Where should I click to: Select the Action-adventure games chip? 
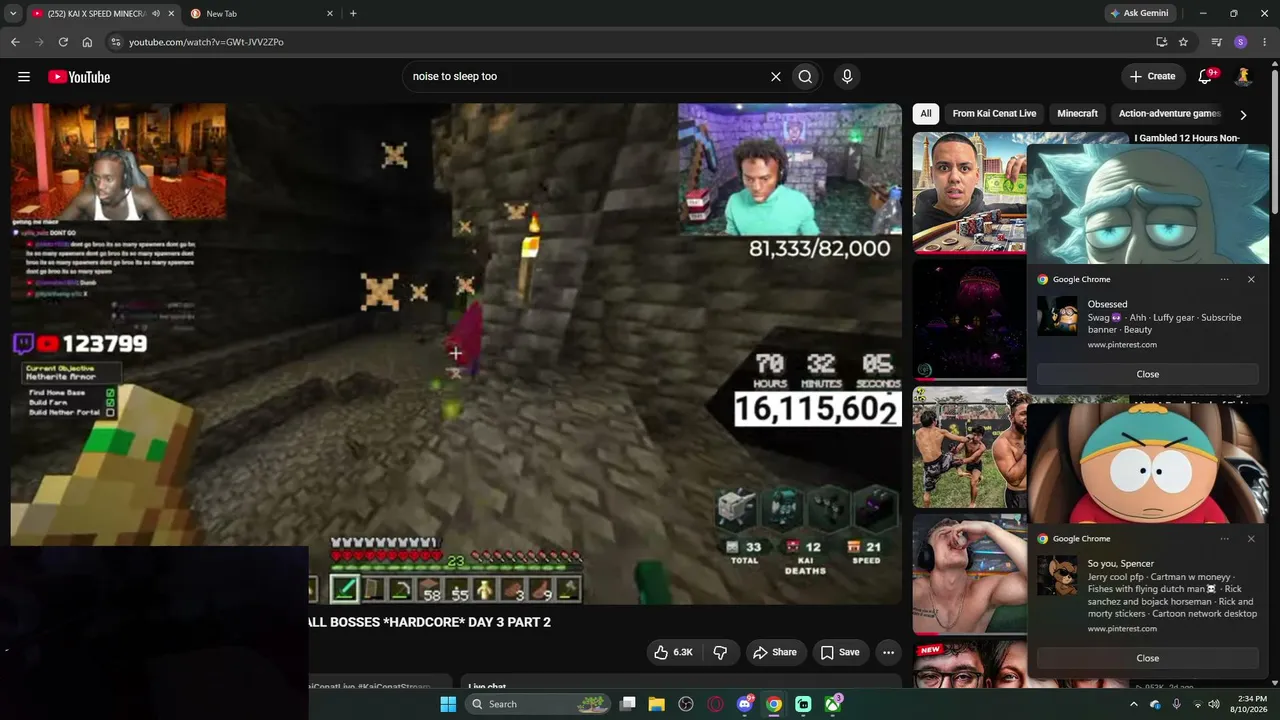coord(1169,114)
